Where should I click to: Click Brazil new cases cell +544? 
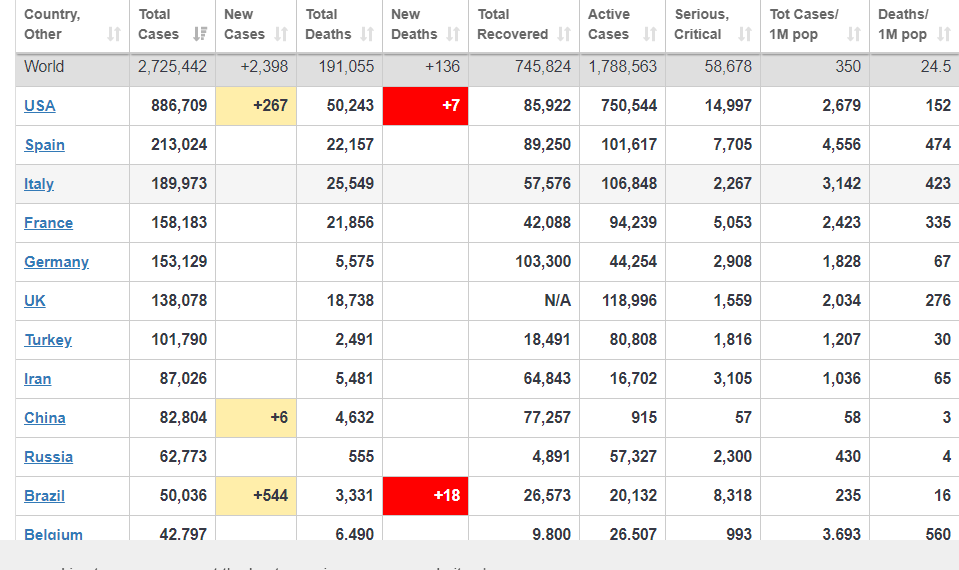(x=256, y=496)
